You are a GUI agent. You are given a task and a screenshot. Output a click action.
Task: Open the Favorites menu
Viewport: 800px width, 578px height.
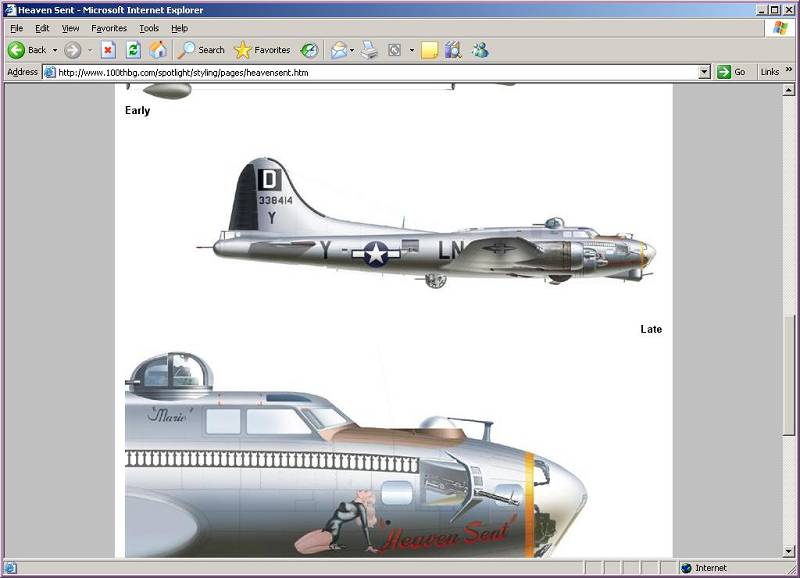(109, 28)
